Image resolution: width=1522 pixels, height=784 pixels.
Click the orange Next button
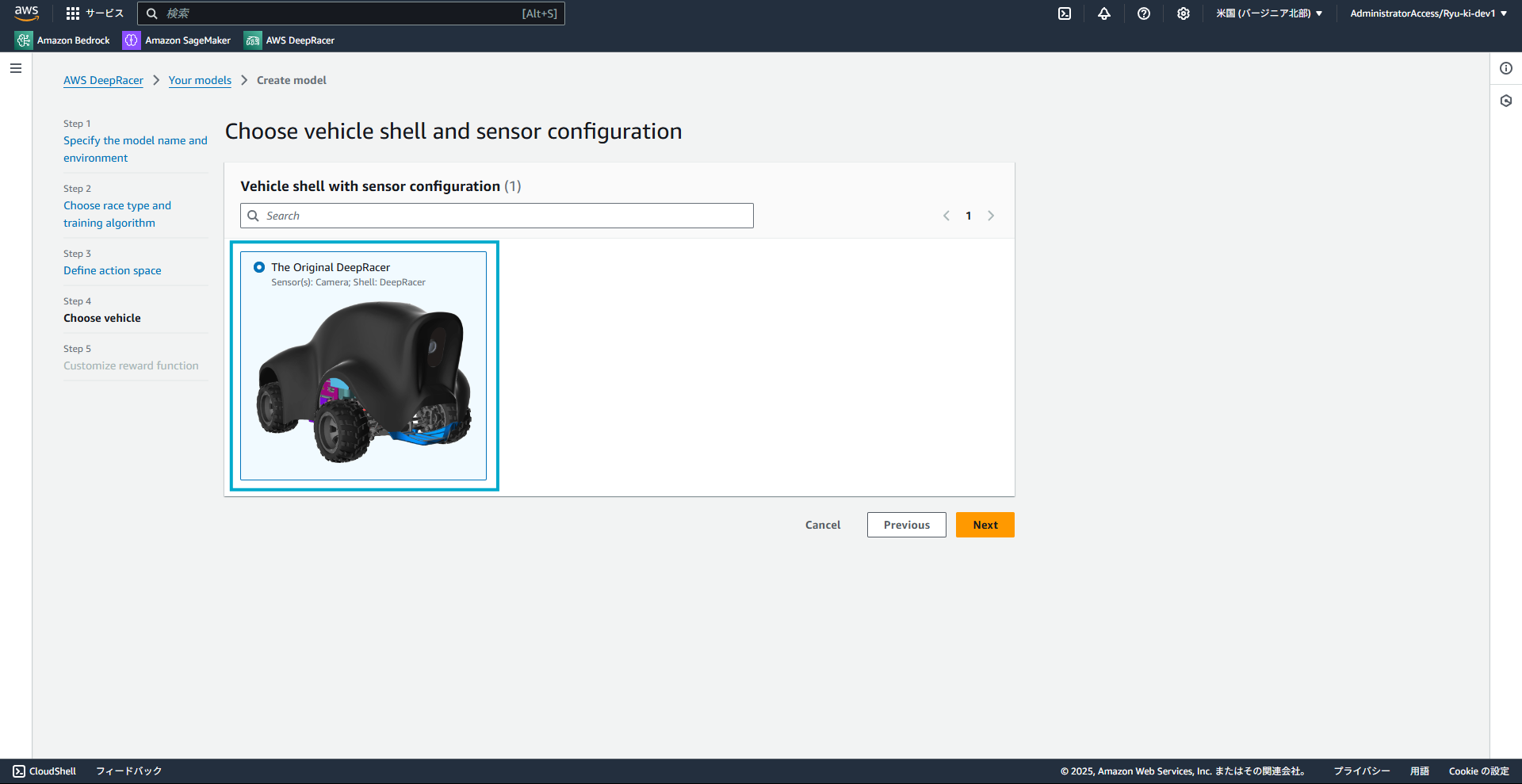coord(985,525)
